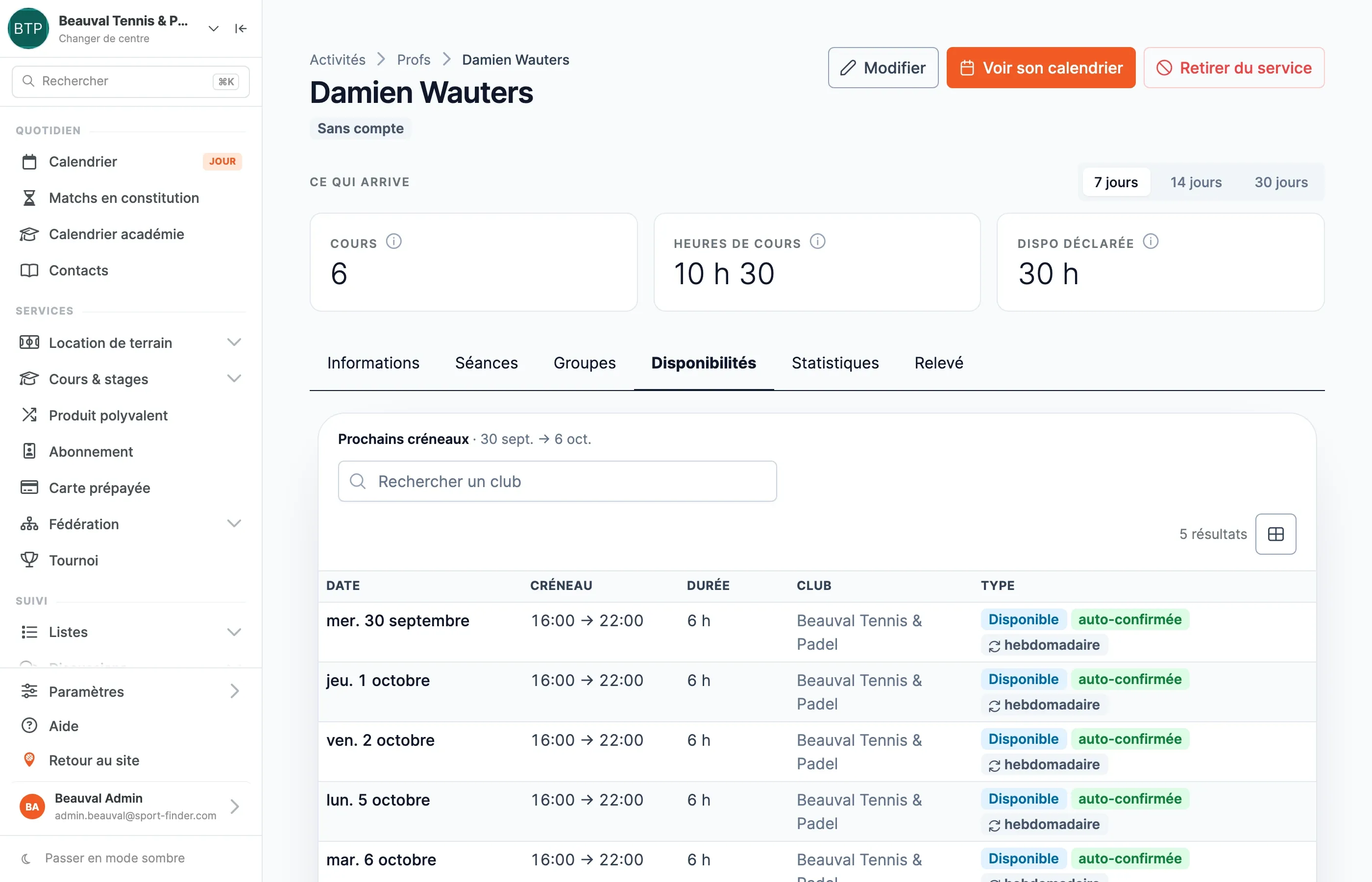Select the 7 jours period
1372x882 pixels.
1116,182
